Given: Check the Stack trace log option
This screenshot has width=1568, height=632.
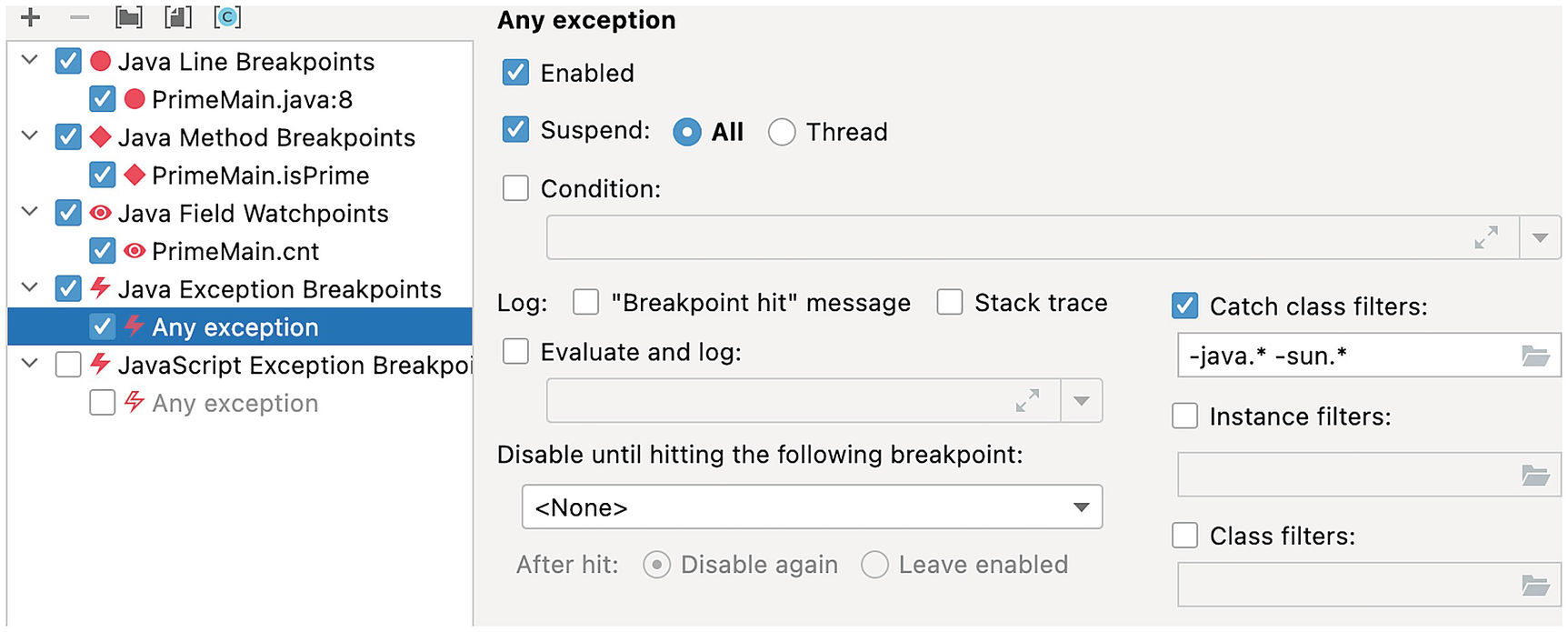Looking at the screenshot, I should point(950,302).
